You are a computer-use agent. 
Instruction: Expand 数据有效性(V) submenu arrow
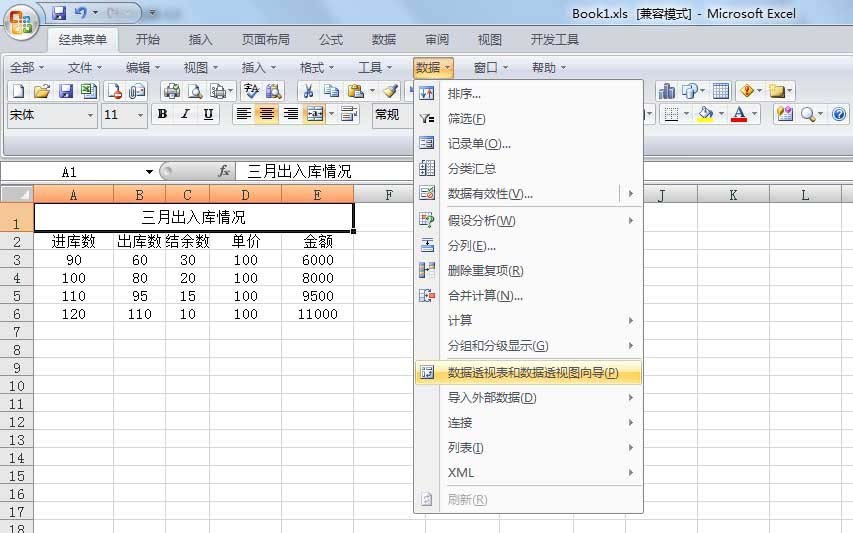click(631, 194)
